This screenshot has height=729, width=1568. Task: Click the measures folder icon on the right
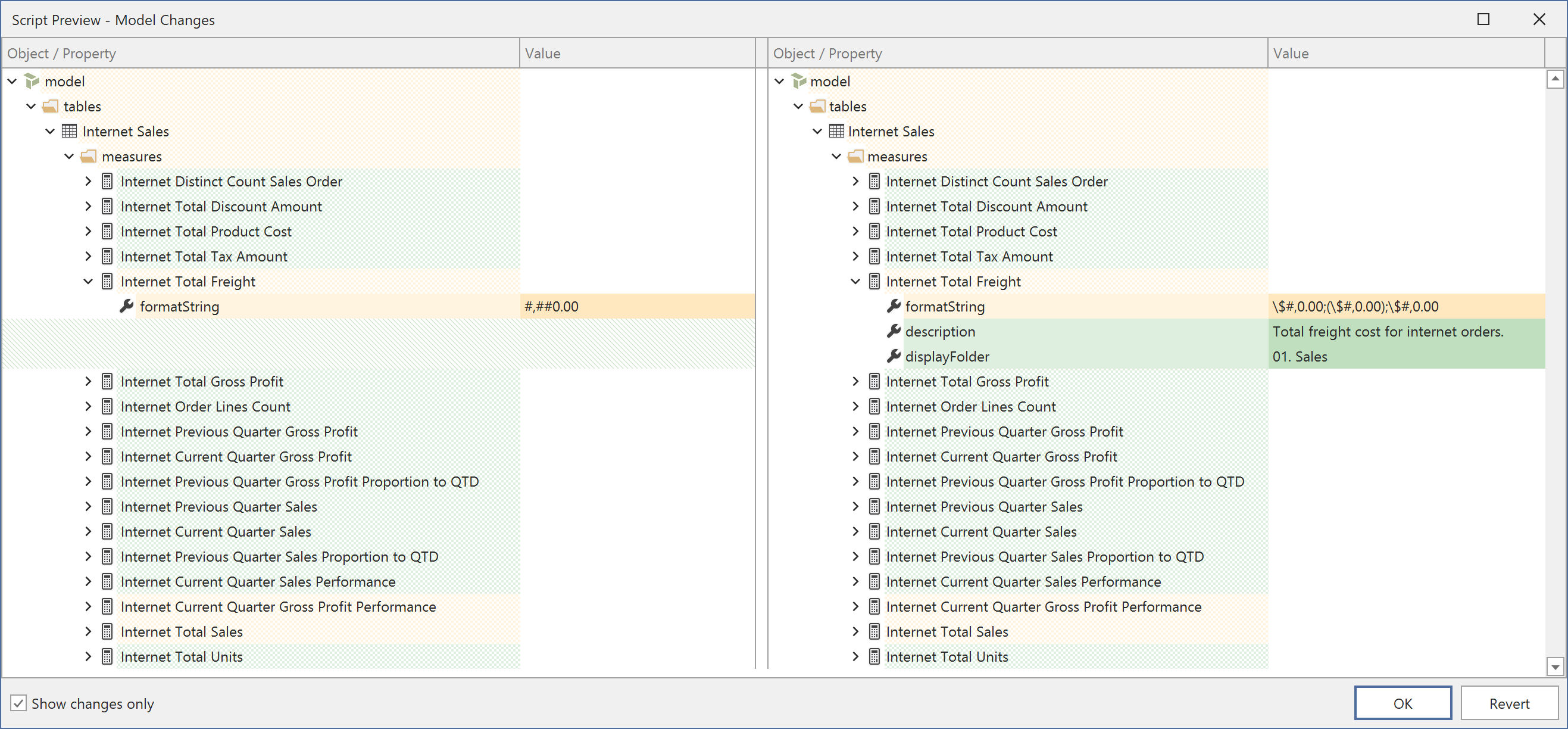point(855,156)
